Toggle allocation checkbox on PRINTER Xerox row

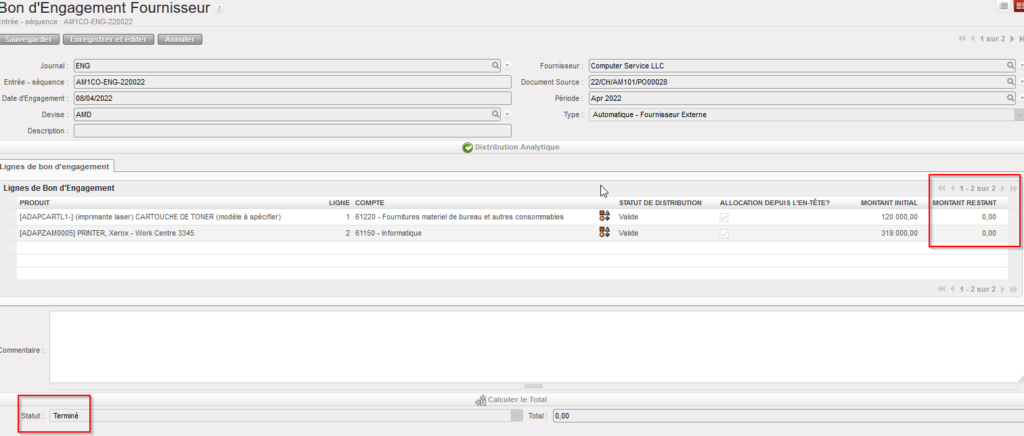tap(724, 233)
